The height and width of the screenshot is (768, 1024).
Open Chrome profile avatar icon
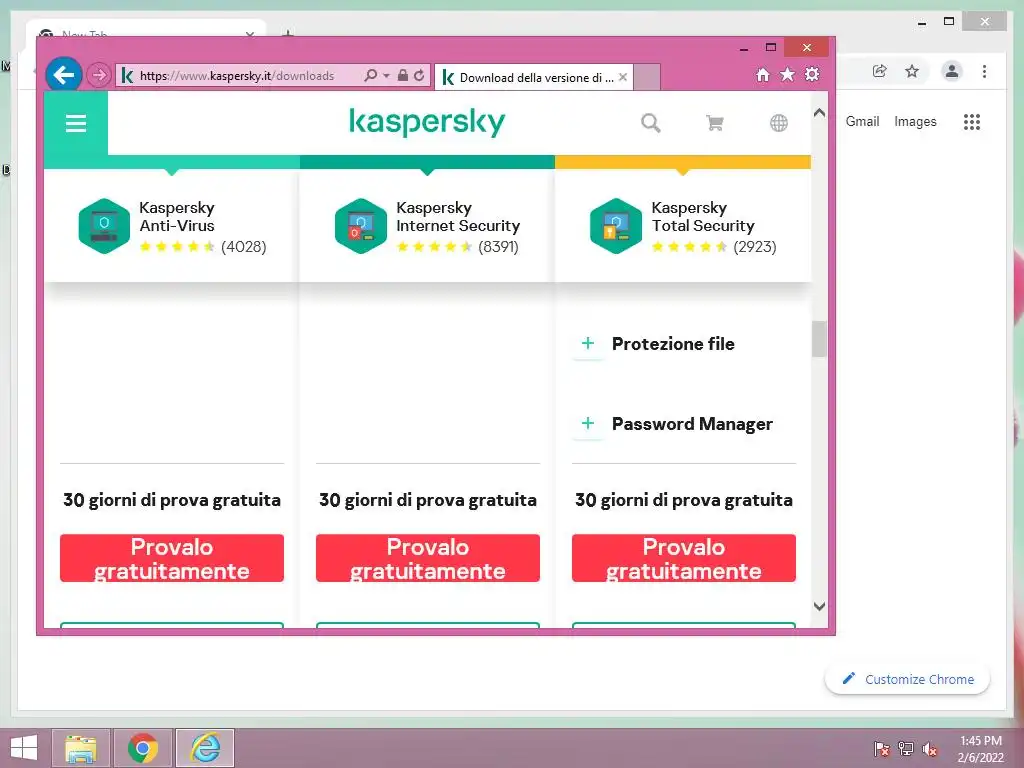(x=952, y=71)
